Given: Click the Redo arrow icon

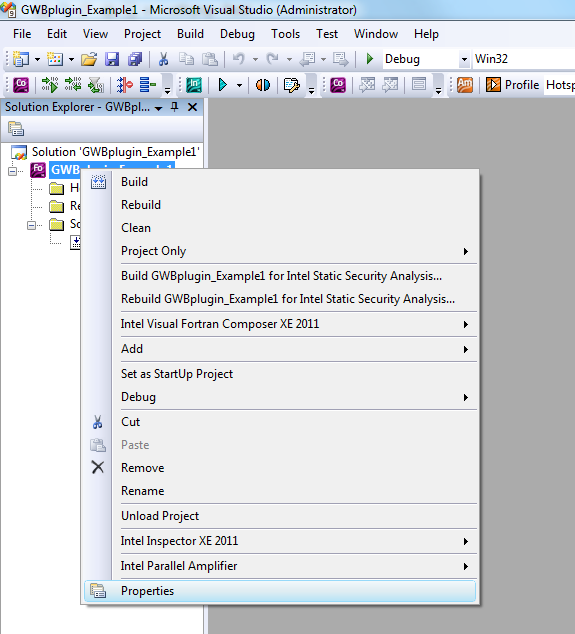Looking at the screenshot, I should [273, 59].
